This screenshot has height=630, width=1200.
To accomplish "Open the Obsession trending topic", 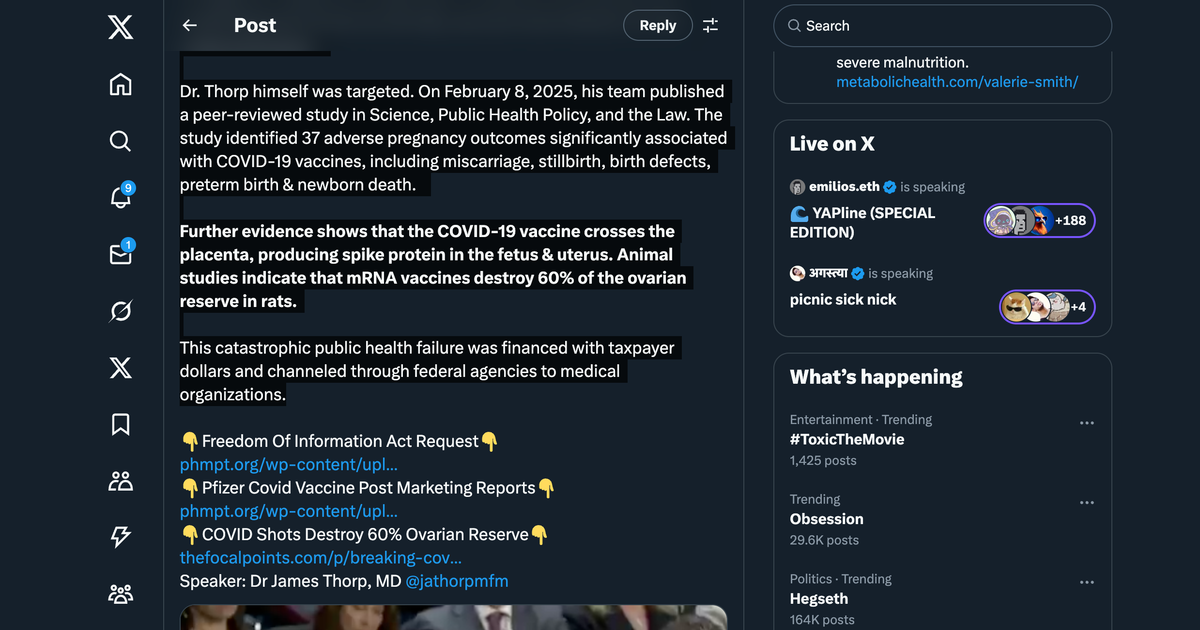I will 827,519.
